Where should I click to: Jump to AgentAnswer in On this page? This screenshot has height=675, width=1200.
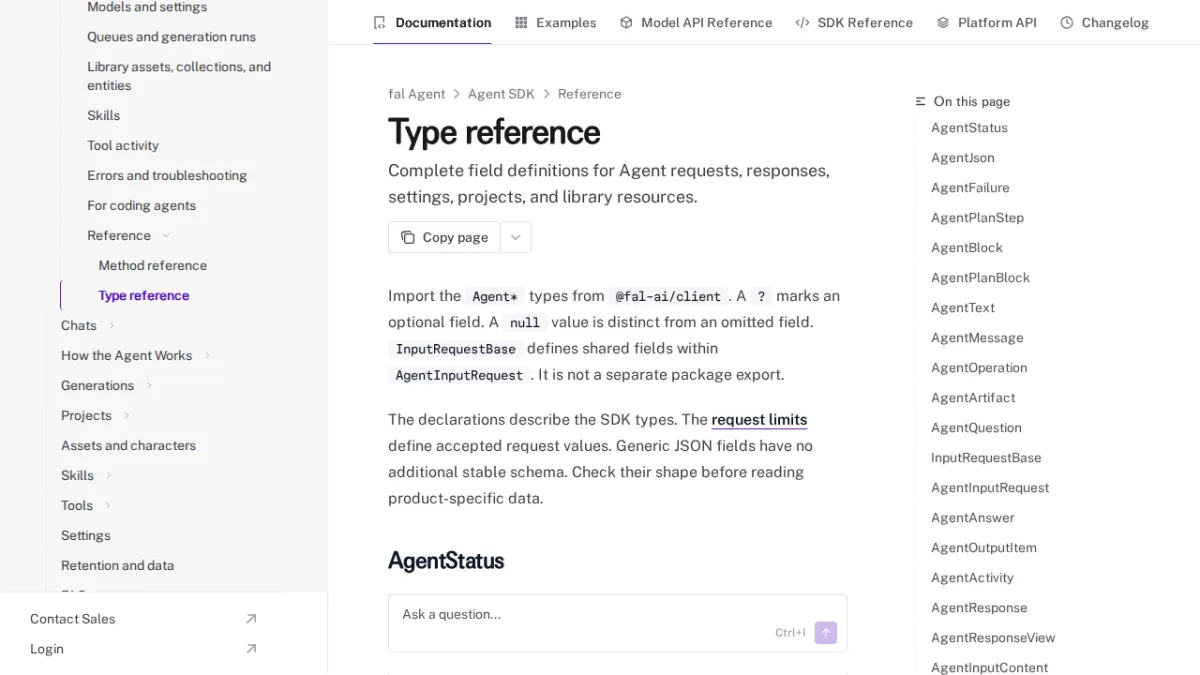pos(973,518)
